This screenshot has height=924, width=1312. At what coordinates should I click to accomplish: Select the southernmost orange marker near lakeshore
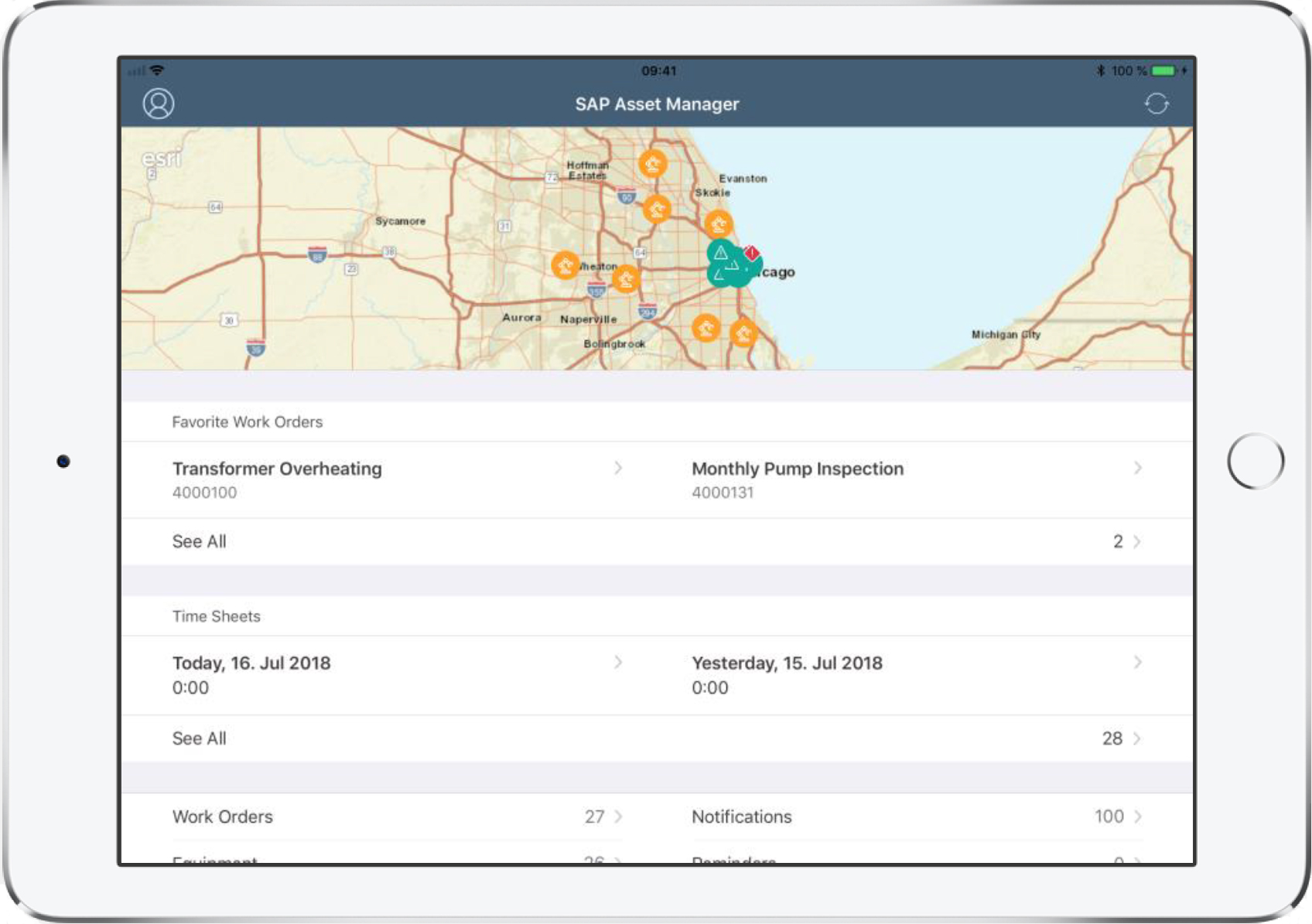pyautogui.click(x=743, y=333)
